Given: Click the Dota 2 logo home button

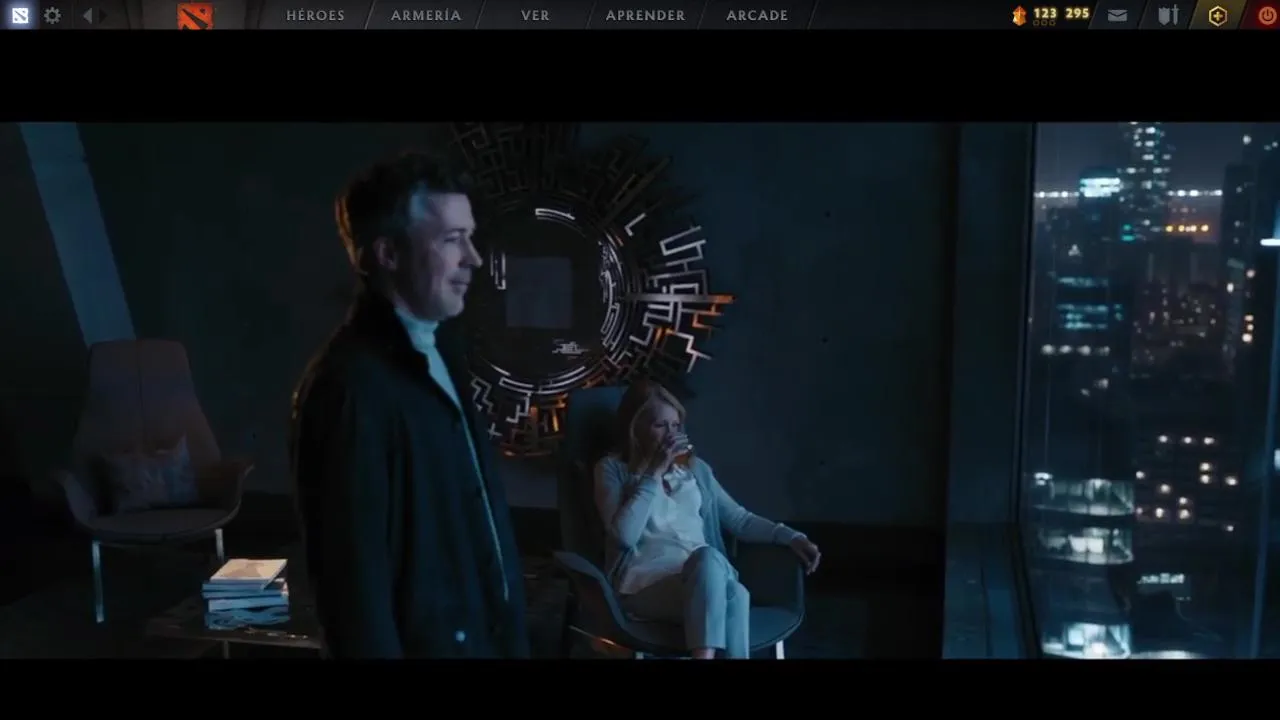Looking at the screenshot, I should [x=195, y=15].
